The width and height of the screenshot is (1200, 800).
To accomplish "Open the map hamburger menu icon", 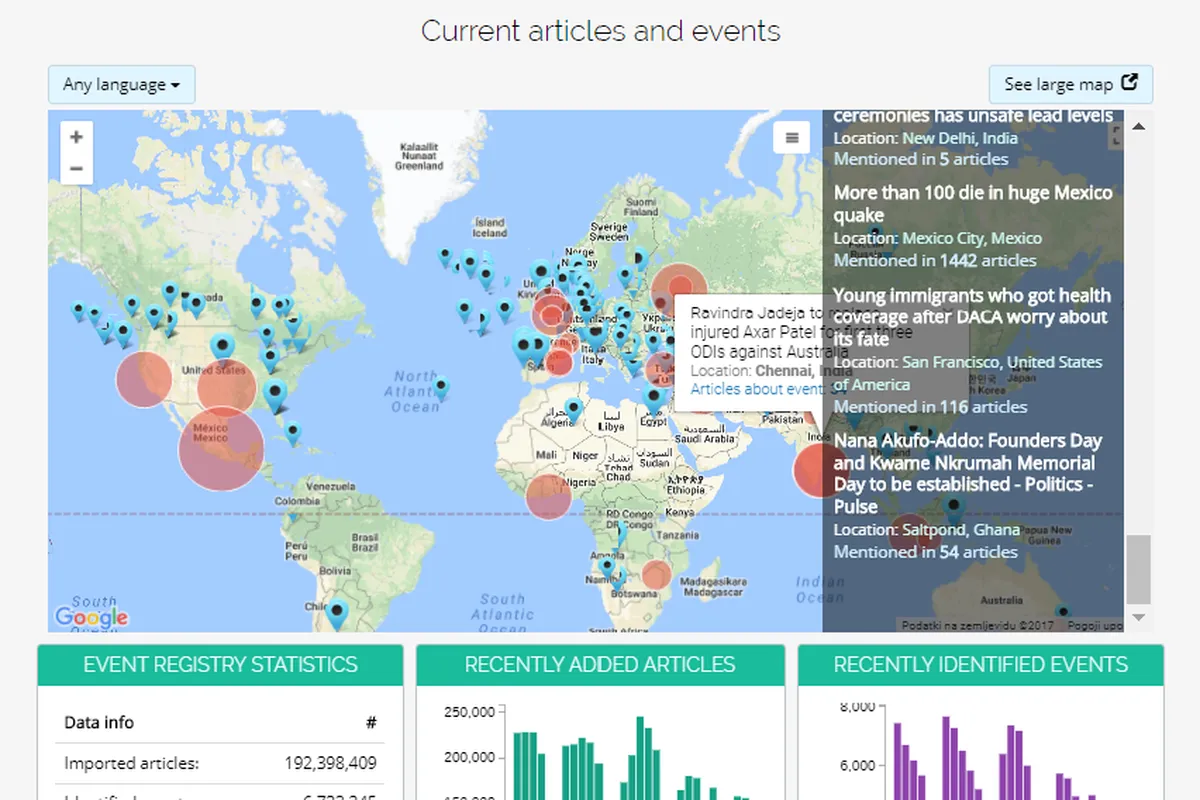I will tap(791, 138).
